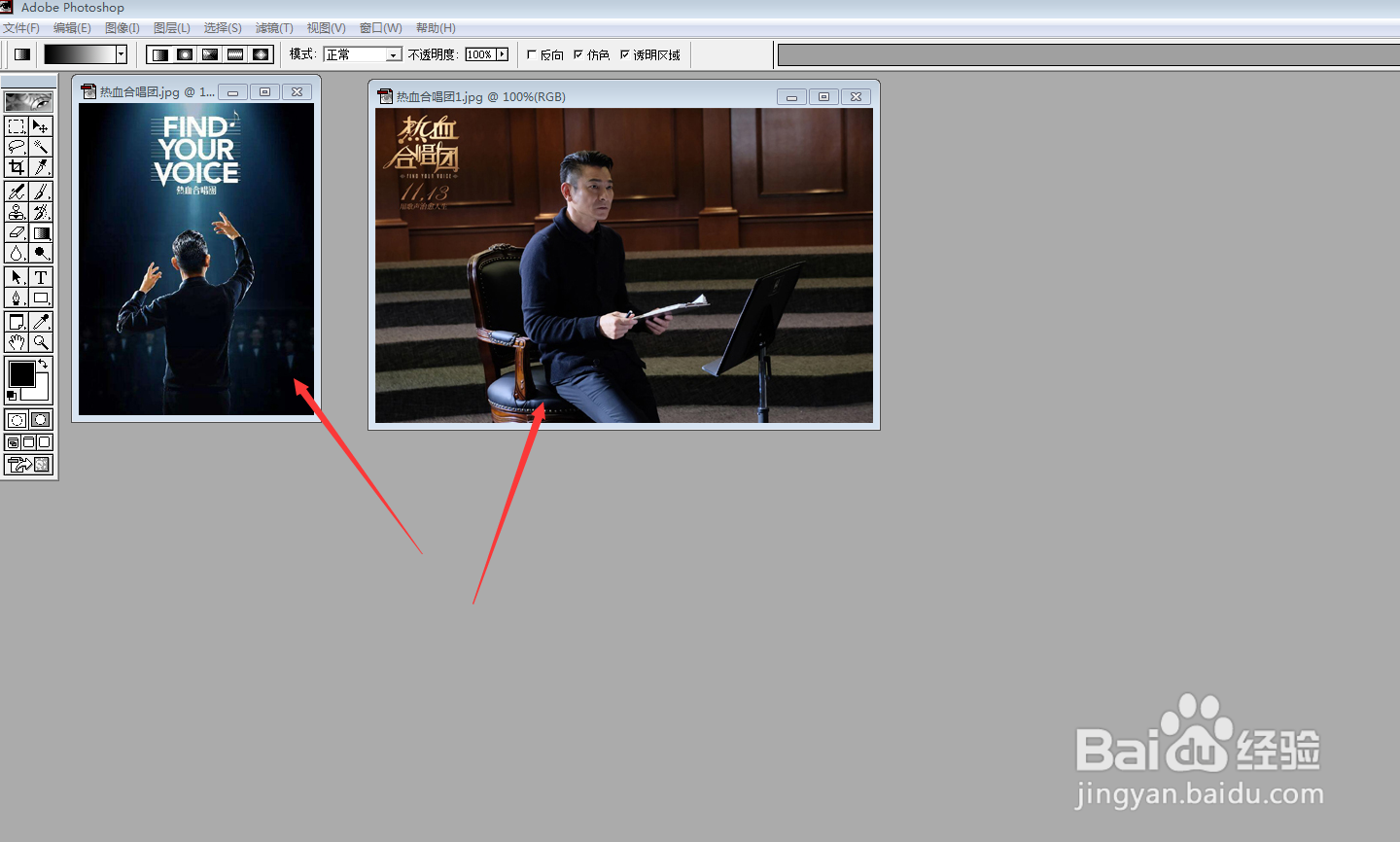Click the seated man photo canvas
The image size is (1400, 842).
tap(624, 265)
